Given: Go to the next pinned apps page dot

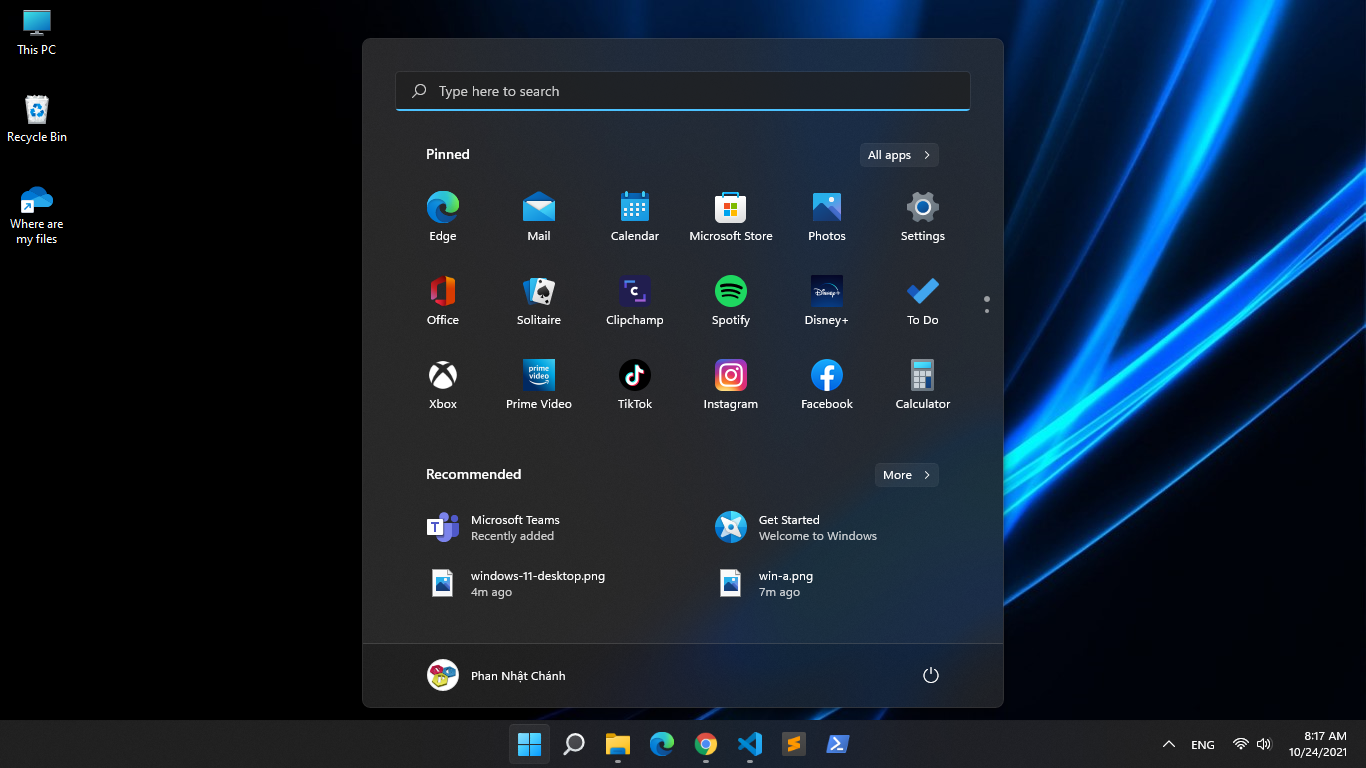Looking at the screenshot, I should click(987, 311).
